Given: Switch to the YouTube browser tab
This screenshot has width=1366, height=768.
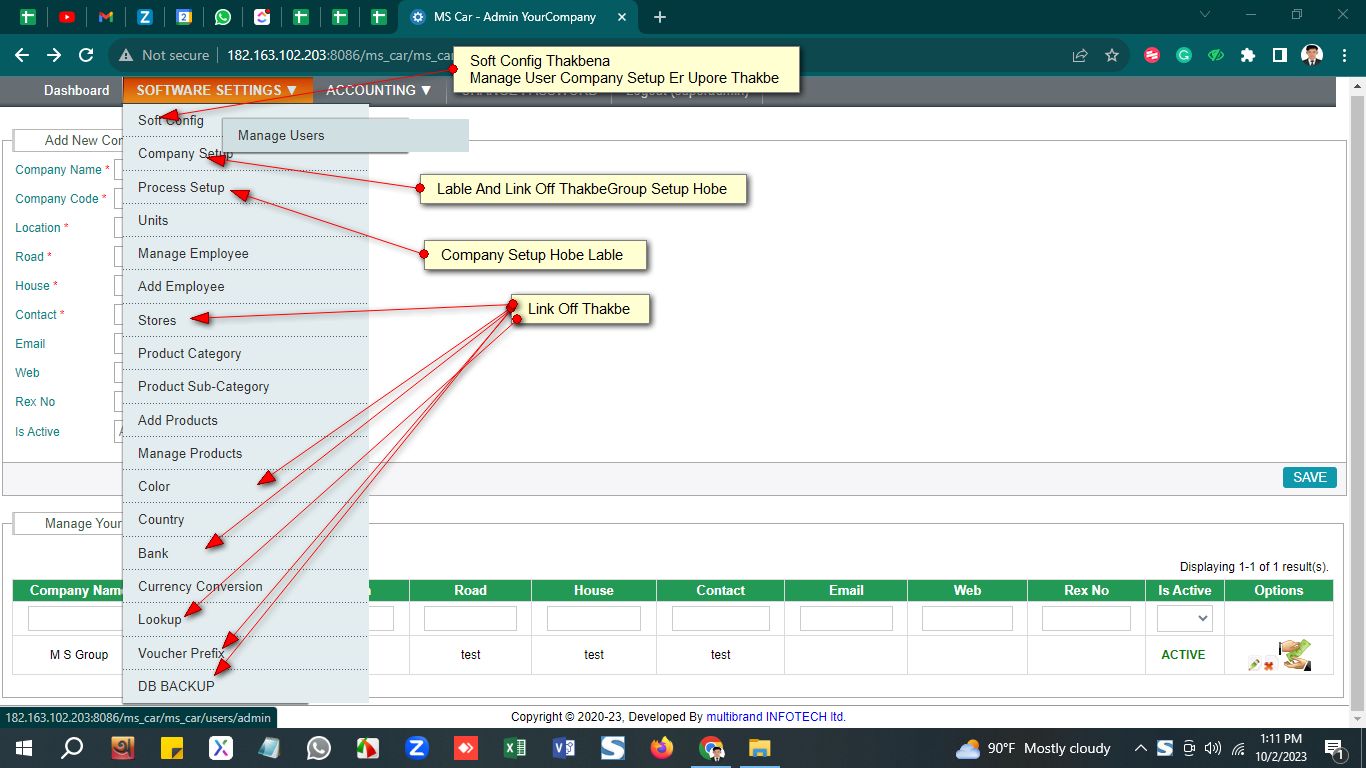Looking at the screenshot, I should [66, 17].
